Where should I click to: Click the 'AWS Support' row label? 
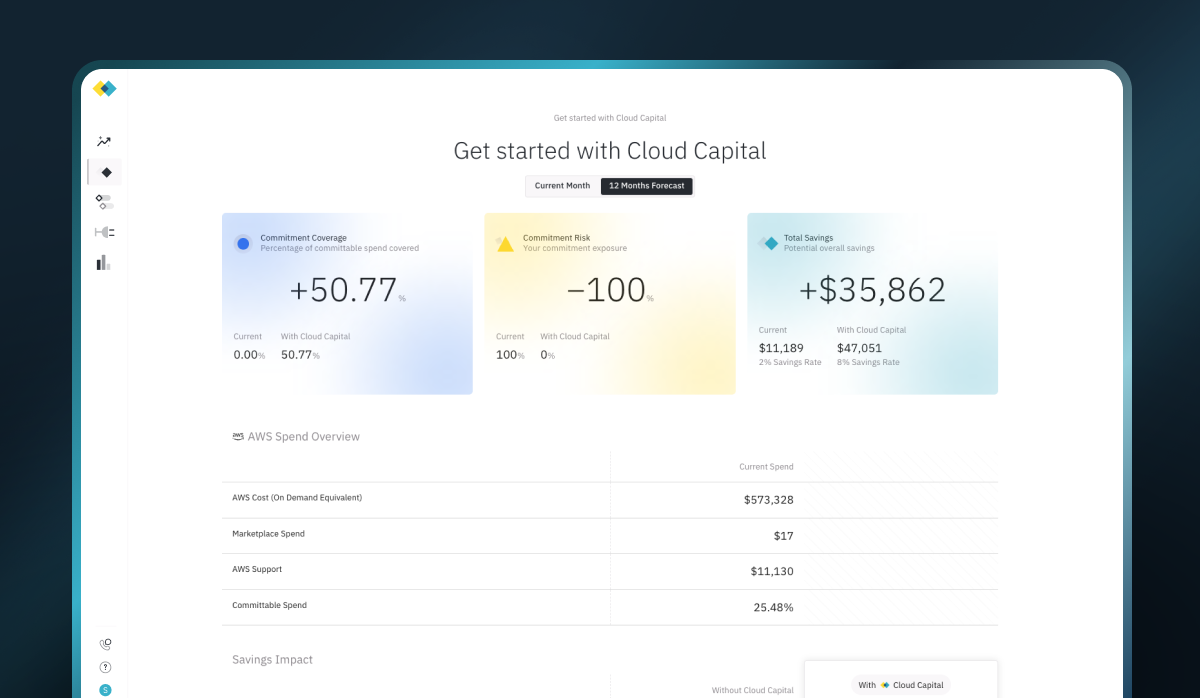click(x=257, y=569)
